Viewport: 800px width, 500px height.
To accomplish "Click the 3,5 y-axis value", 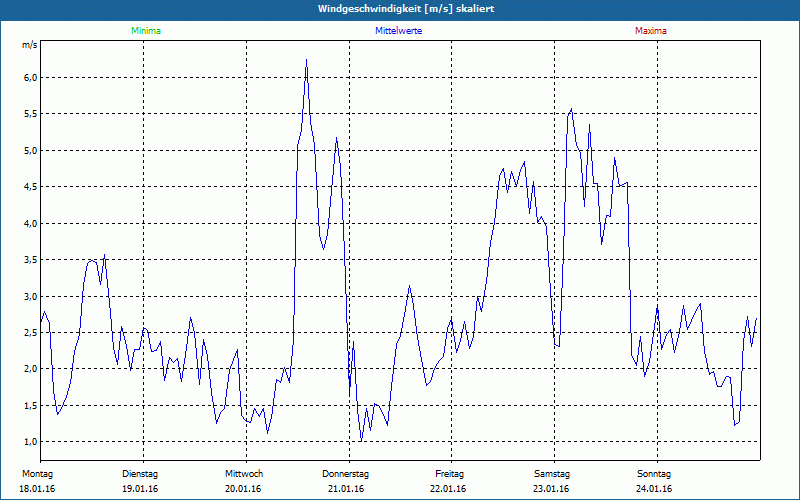I will (31, 260).
